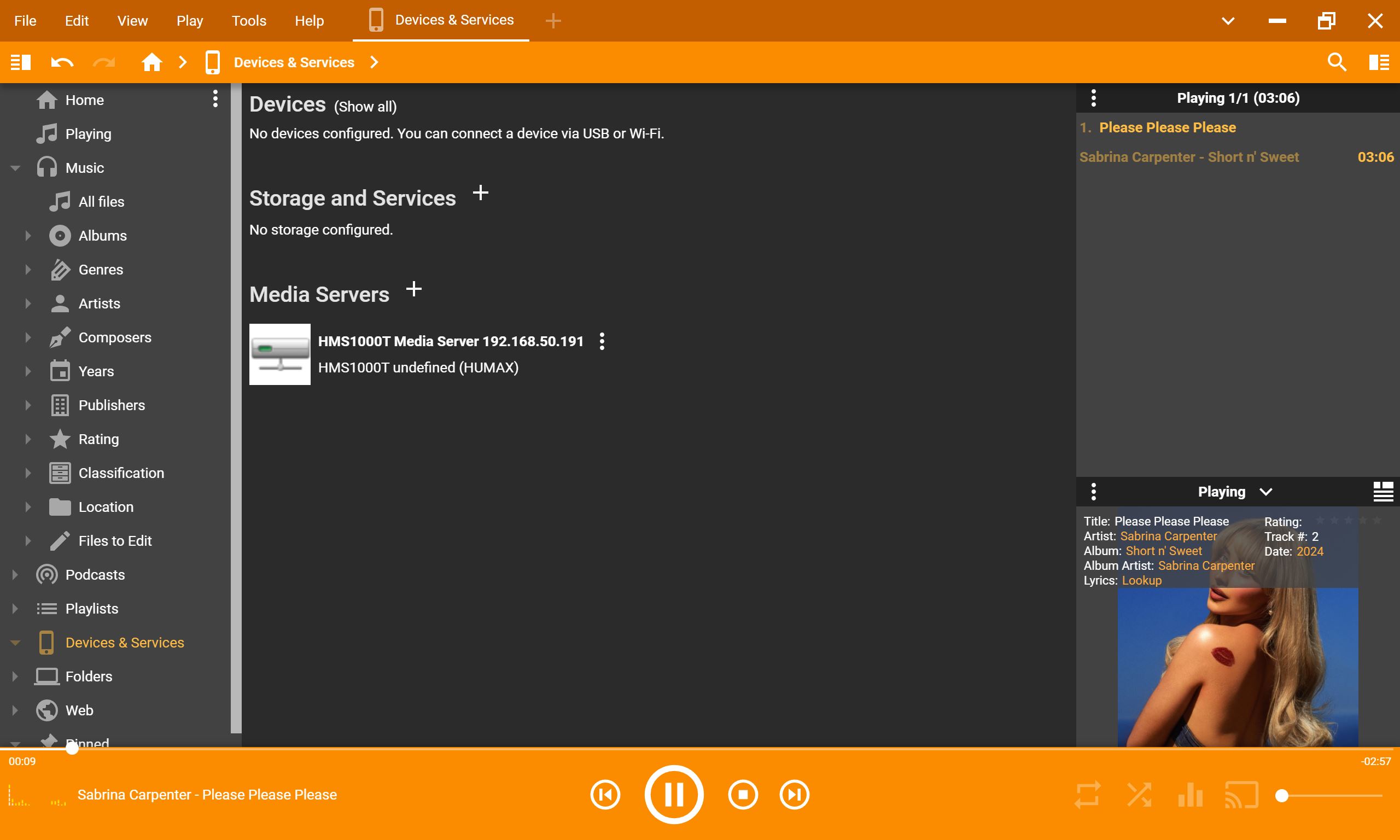This screenshot has width=1400, height=840.
Task: Collapse the Music tree node
Action: pyautogui.click(x=15, y=168)
